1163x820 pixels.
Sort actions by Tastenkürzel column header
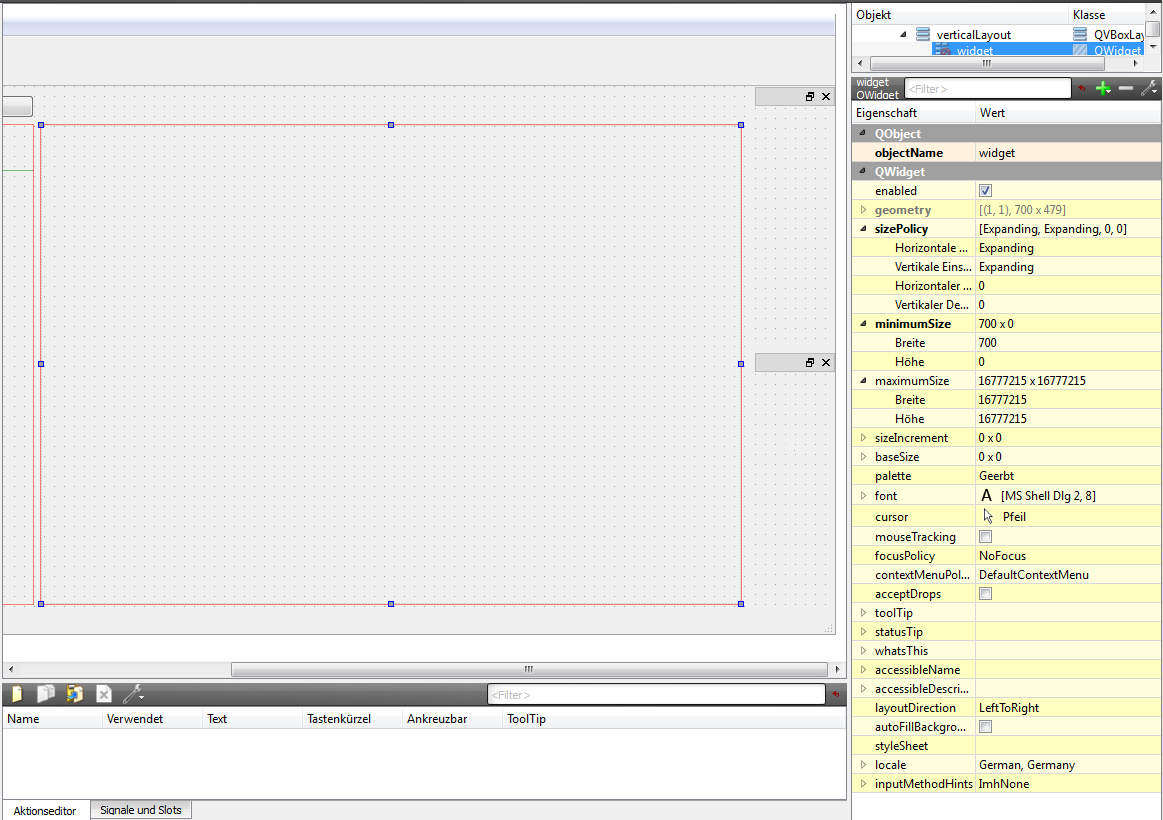point(352,718)
